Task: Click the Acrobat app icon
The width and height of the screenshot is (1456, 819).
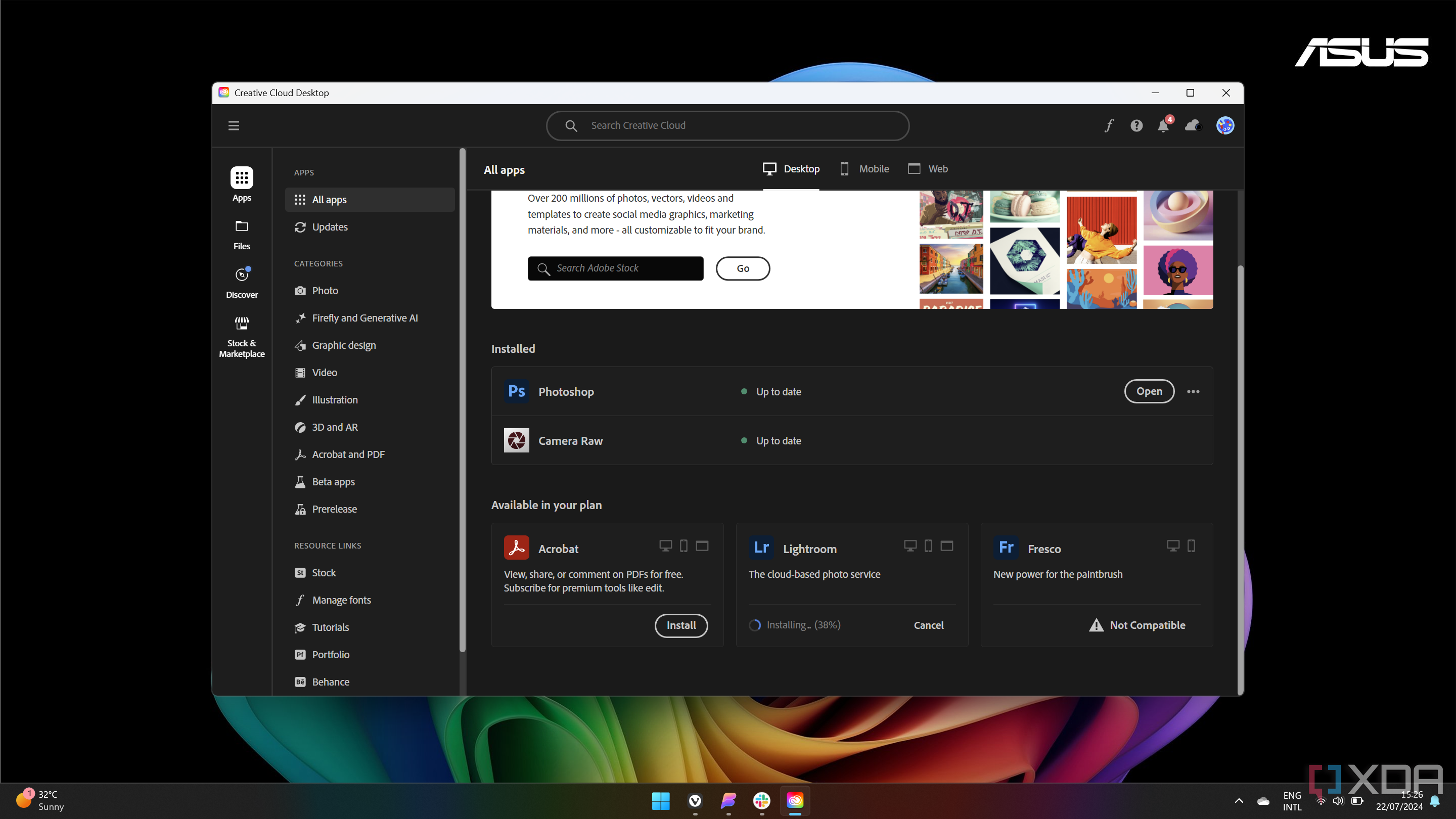Action: [516, 547]
